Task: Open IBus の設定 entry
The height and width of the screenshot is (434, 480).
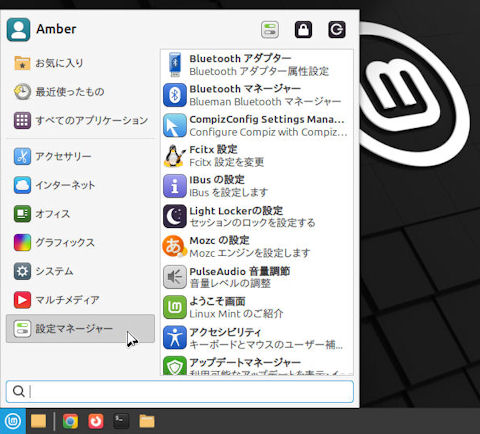Action: tap(257, 186)
